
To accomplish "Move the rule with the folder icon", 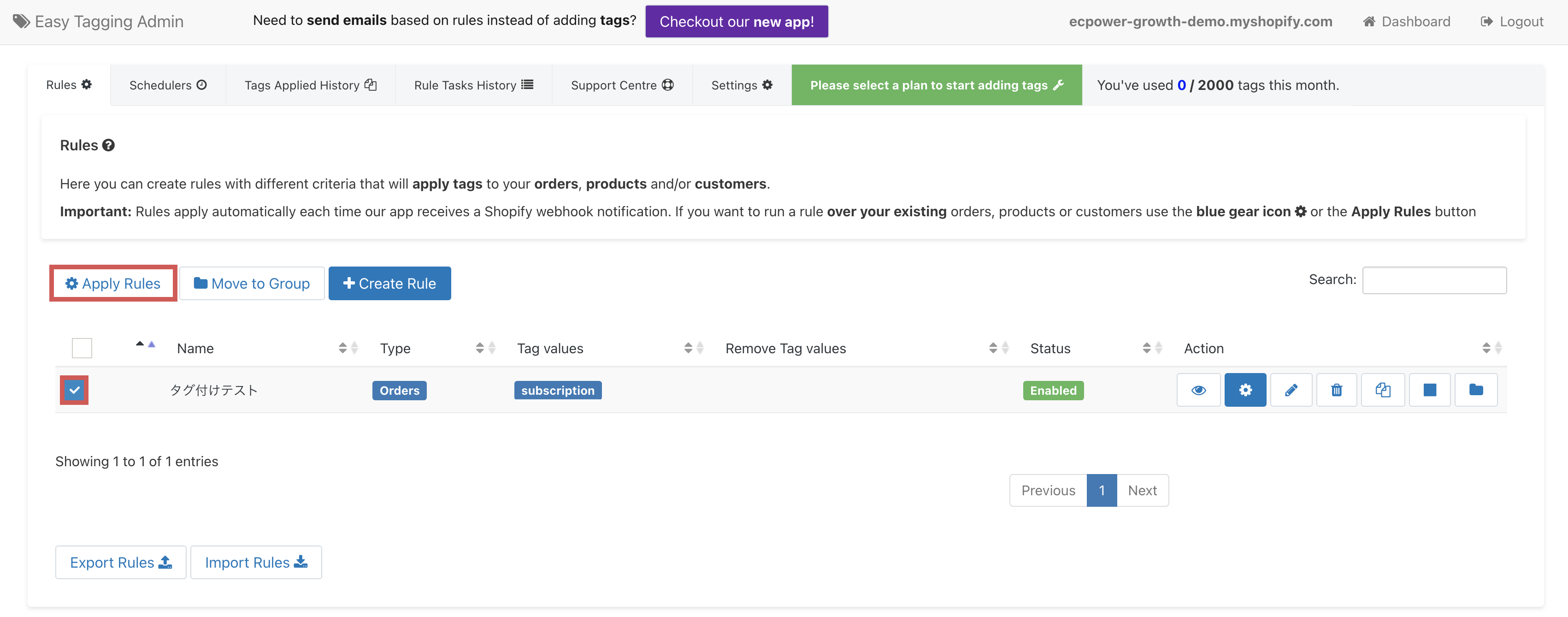I will coord(1475,390).
